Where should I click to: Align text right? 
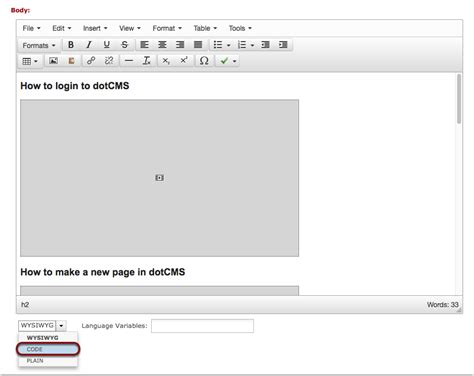[180, 45]
